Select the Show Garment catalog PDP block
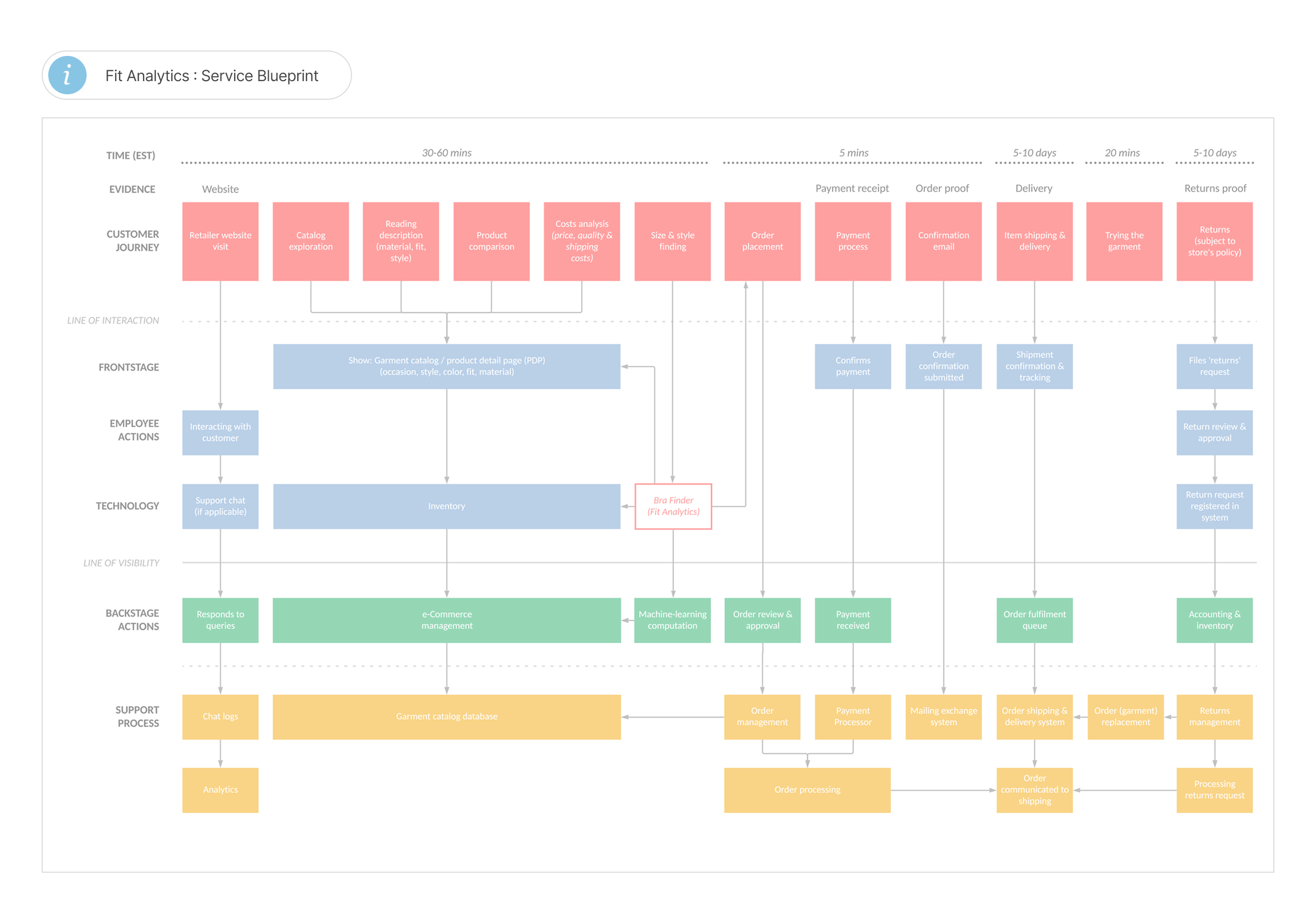The width and height of the screenshot is (1316, 921). tap(446, 366)
